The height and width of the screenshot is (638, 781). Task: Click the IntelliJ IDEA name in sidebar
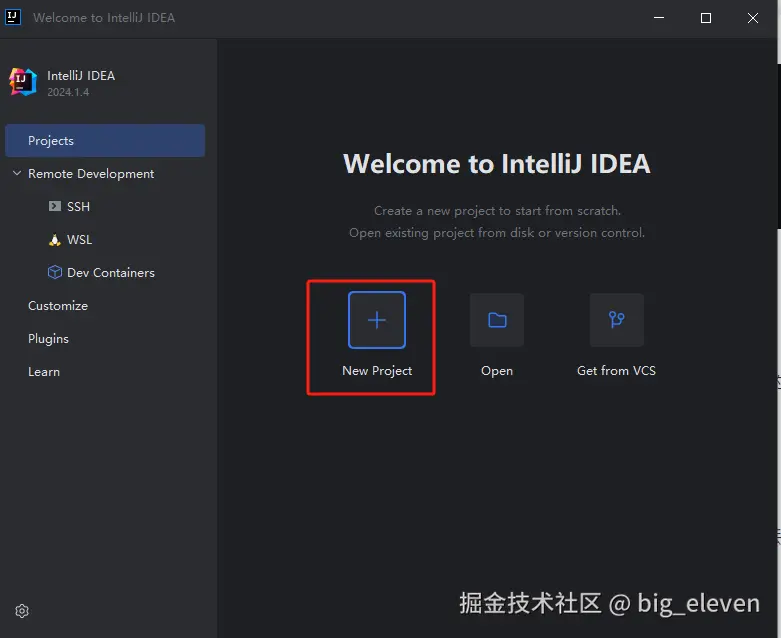(81, 76)
